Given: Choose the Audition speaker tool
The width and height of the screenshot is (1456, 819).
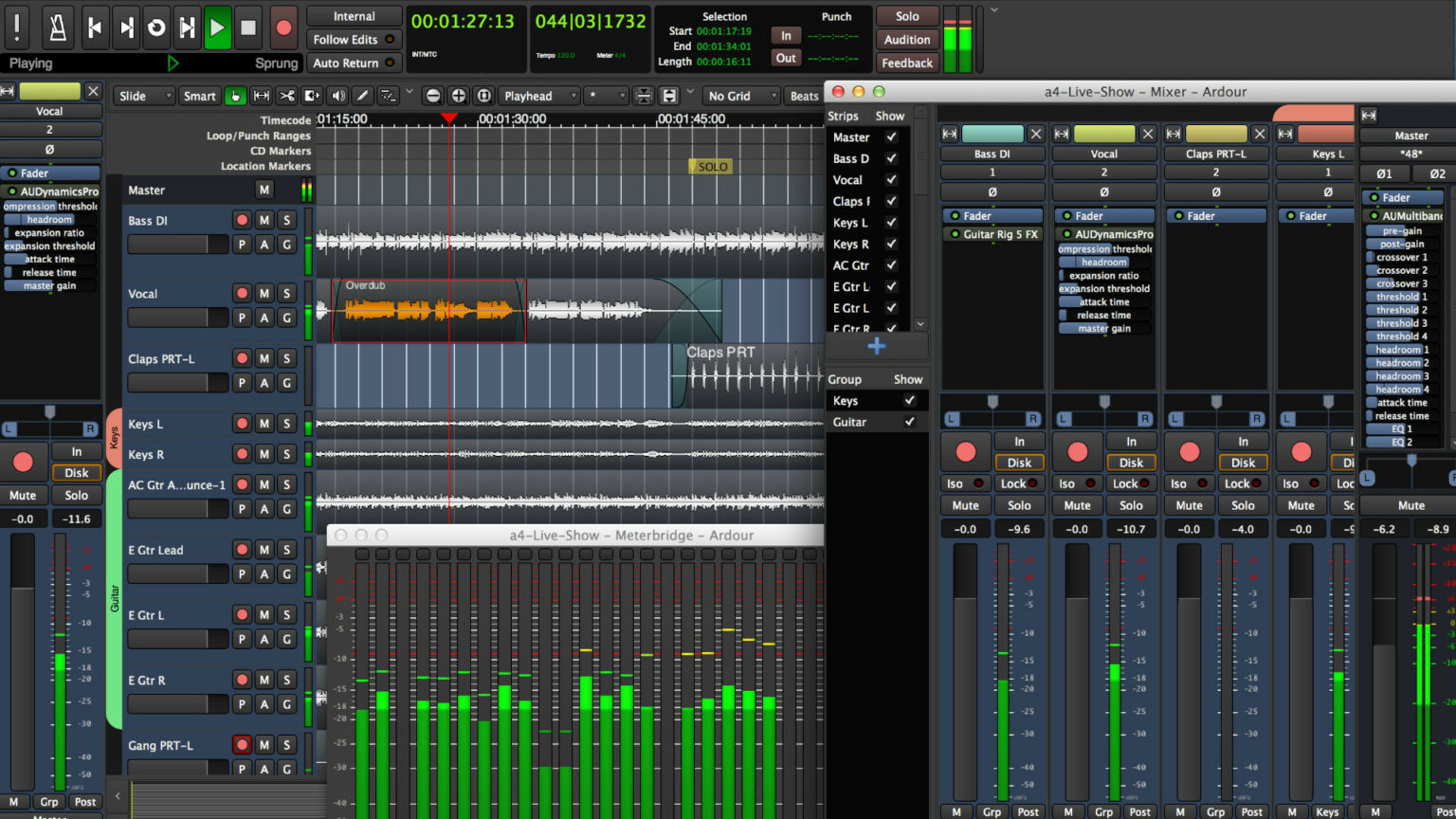Looking at the screenshot, I should 337,96.
